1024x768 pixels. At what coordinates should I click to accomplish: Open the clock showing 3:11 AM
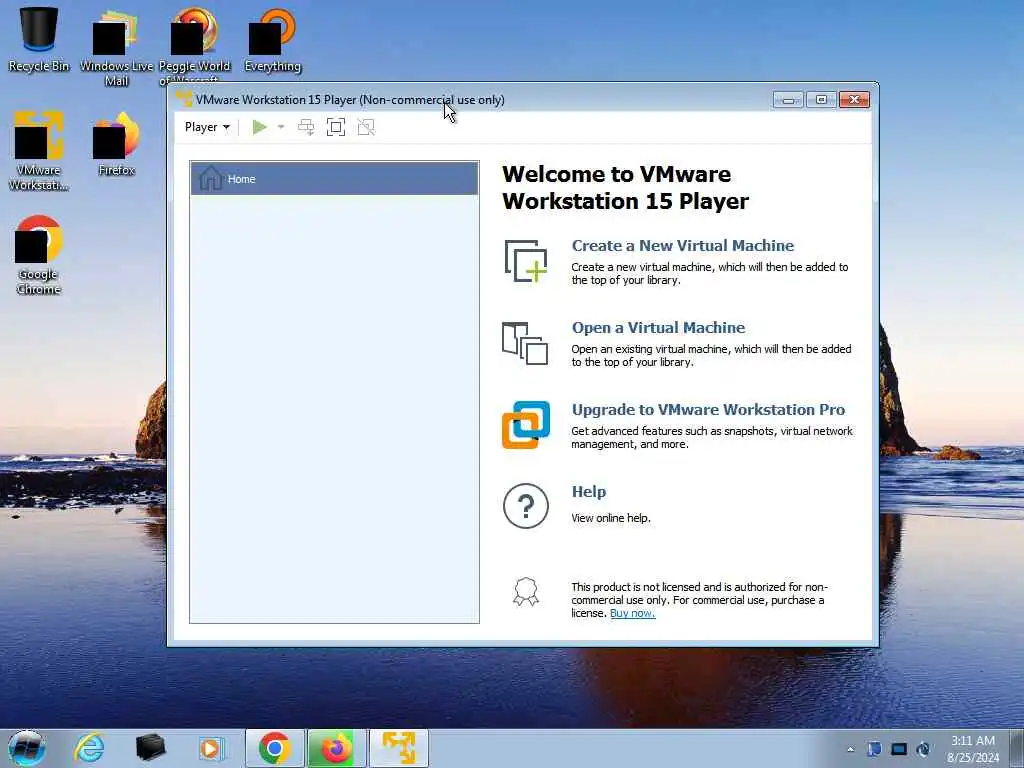point(973,749)
